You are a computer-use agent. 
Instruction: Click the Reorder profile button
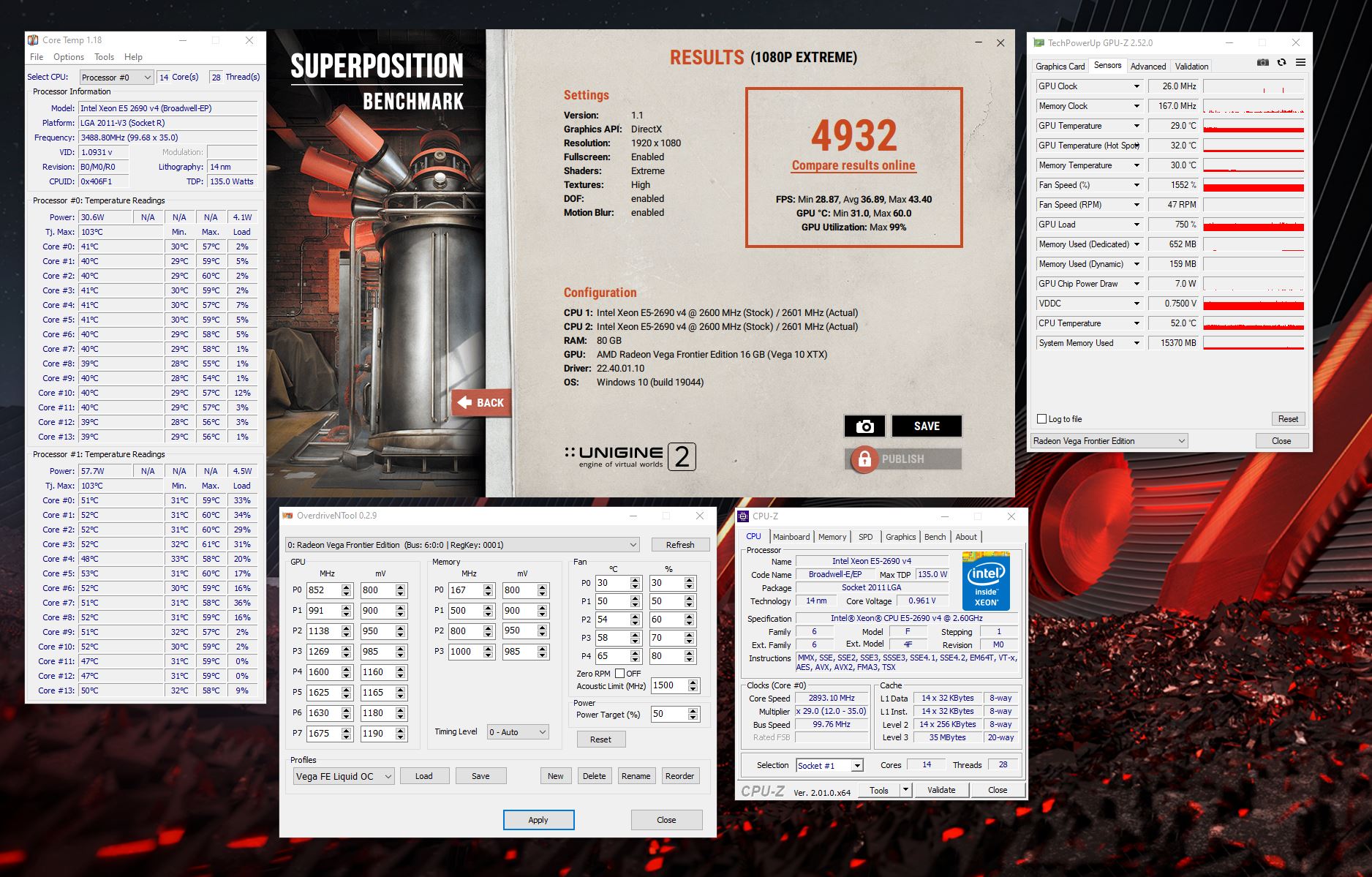coord(679,776)
